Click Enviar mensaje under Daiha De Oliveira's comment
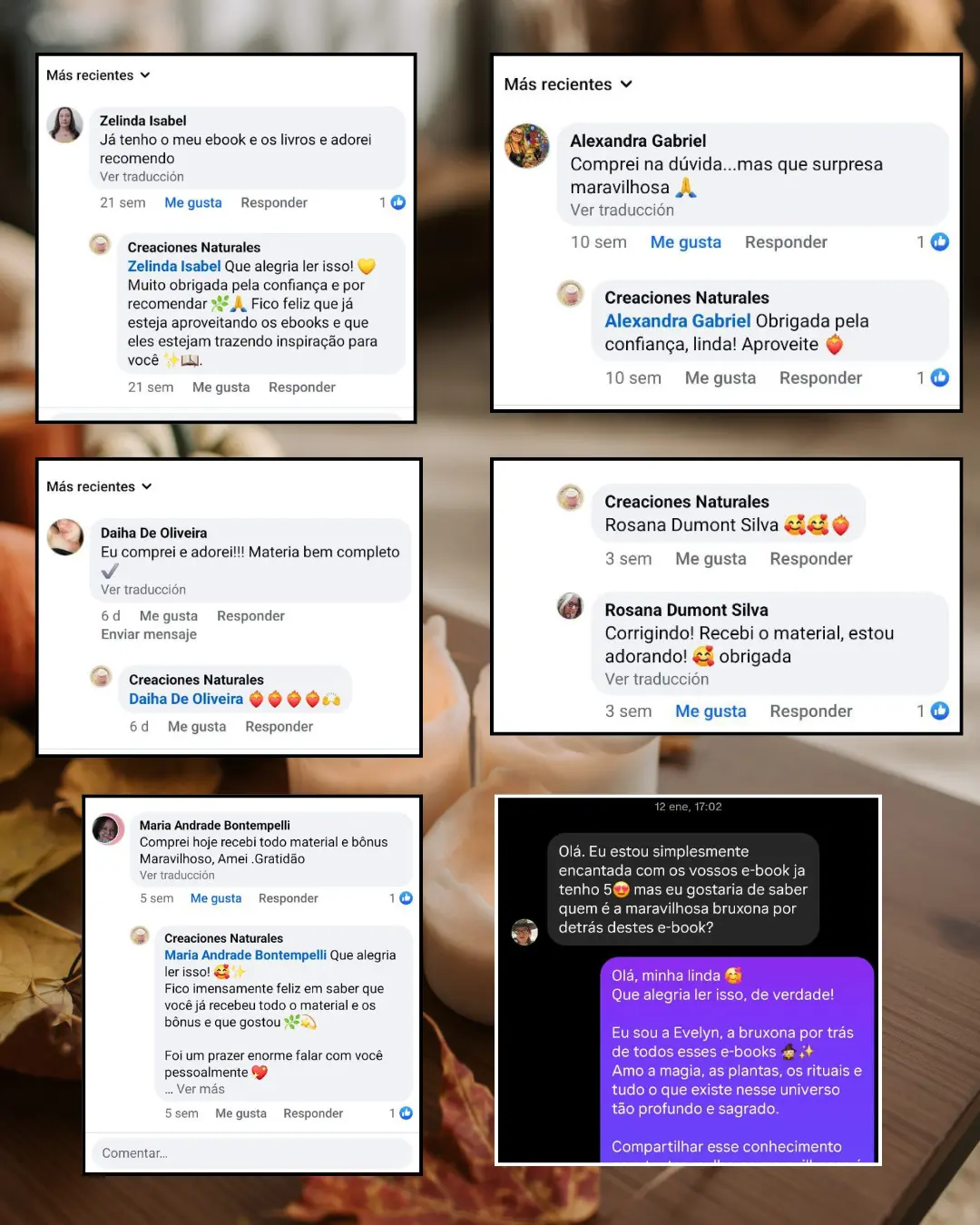 click(149, 634)
